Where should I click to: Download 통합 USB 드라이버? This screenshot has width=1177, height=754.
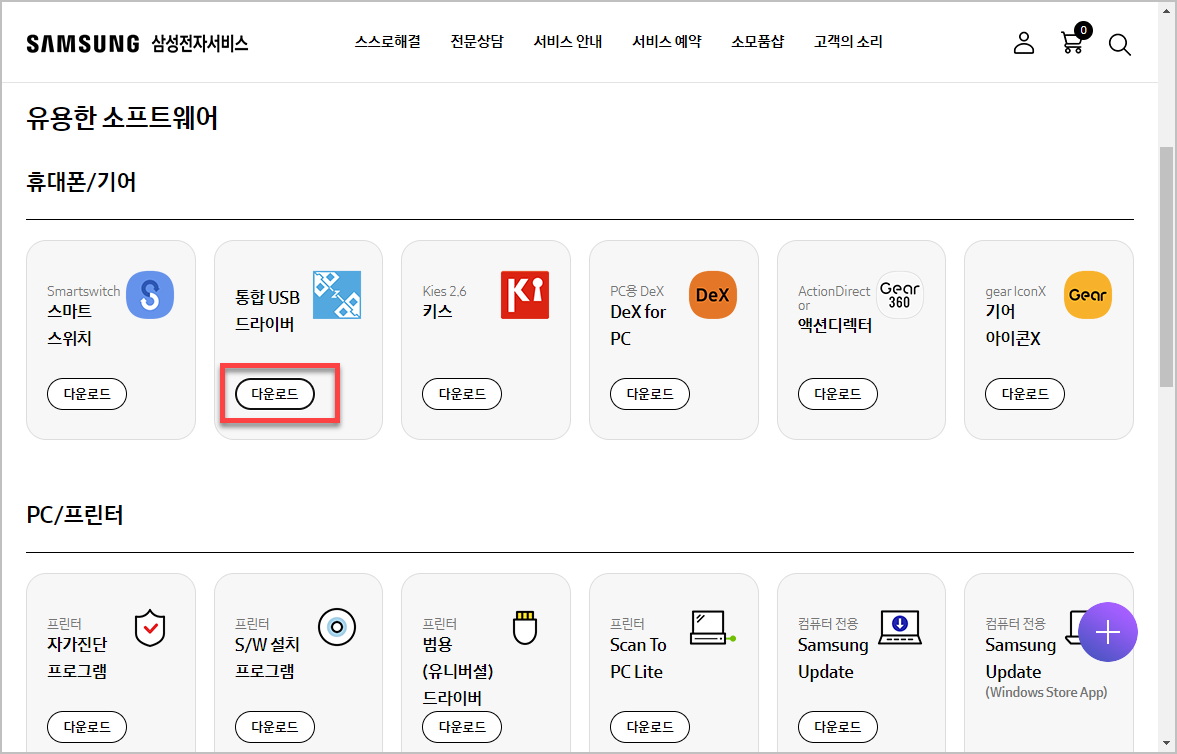click(275, 394)
